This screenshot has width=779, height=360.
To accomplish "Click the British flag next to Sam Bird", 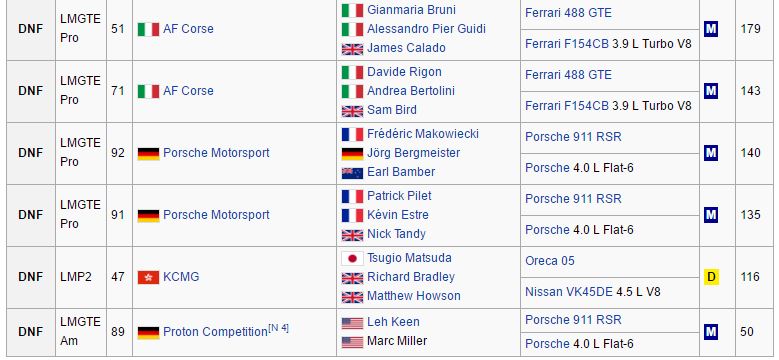I will point(352,111).
